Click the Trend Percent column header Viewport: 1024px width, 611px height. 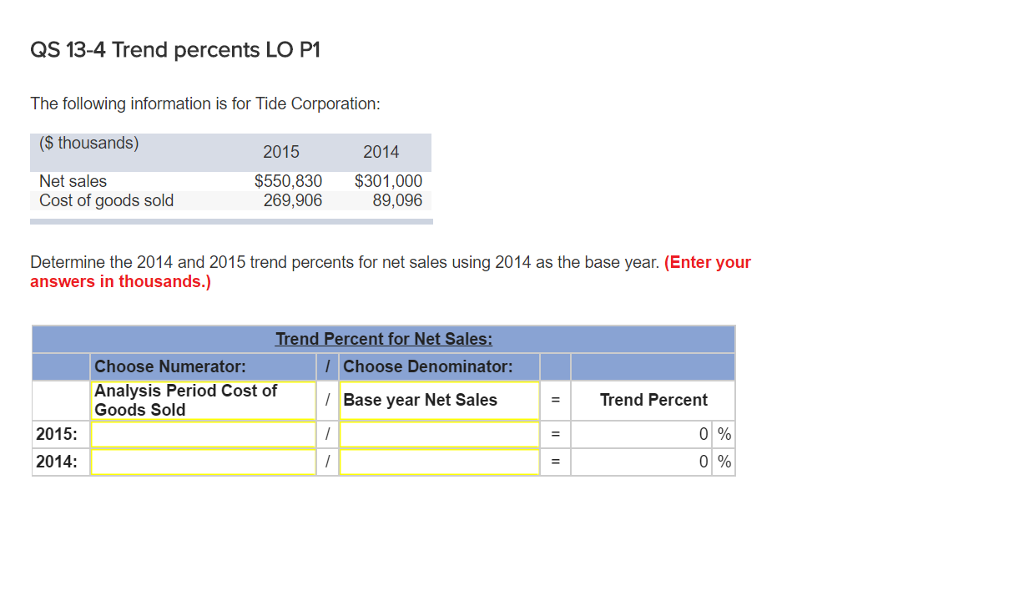[x=653, y=400]
